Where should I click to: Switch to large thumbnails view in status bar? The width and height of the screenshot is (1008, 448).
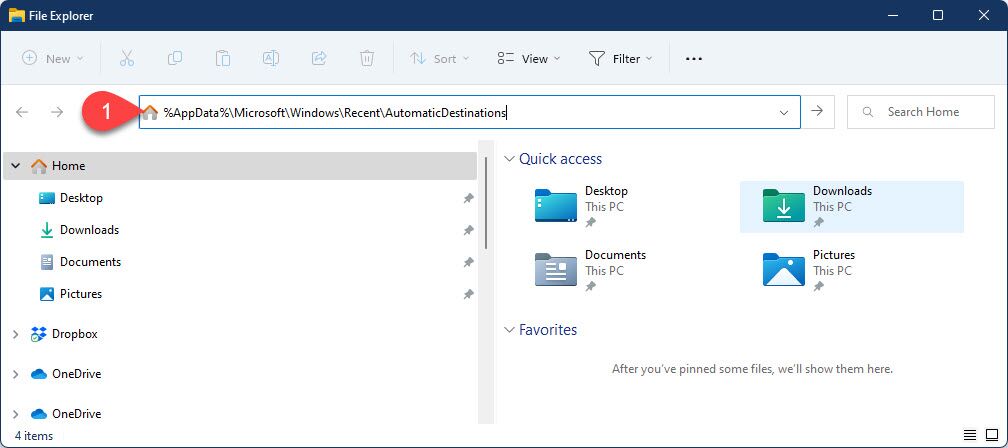coord(992,435)
